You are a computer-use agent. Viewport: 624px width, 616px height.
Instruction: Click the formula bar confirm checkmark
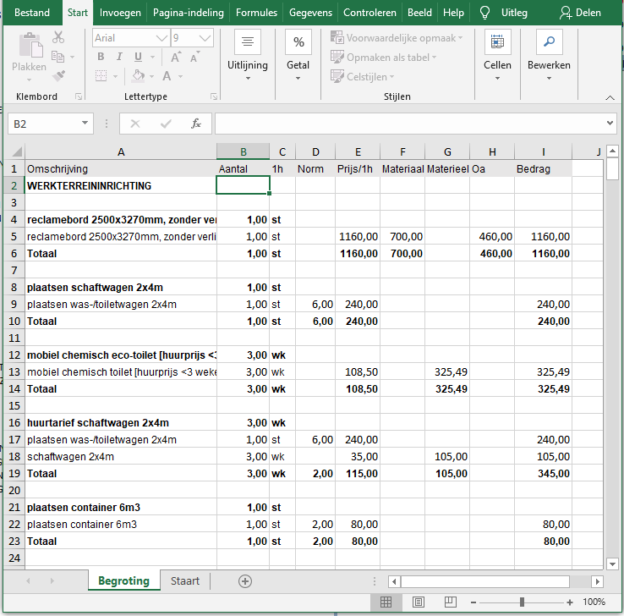[x=166, y=124]
